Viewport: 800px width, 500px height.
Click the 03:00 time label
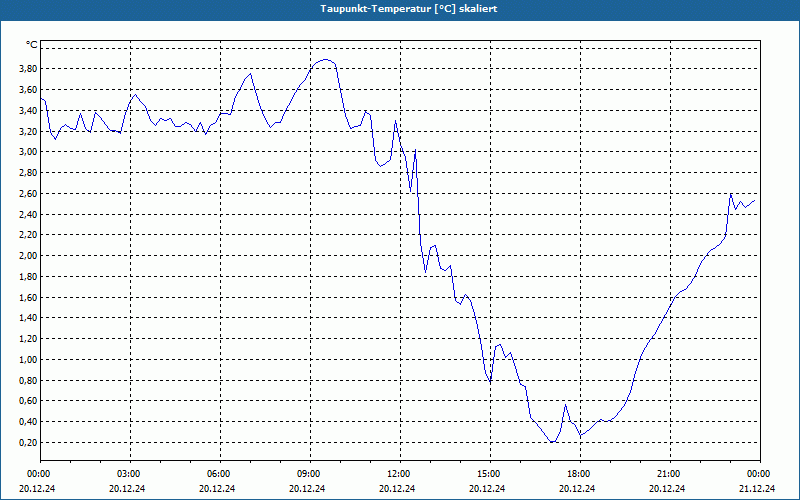[x=131, y=474]
